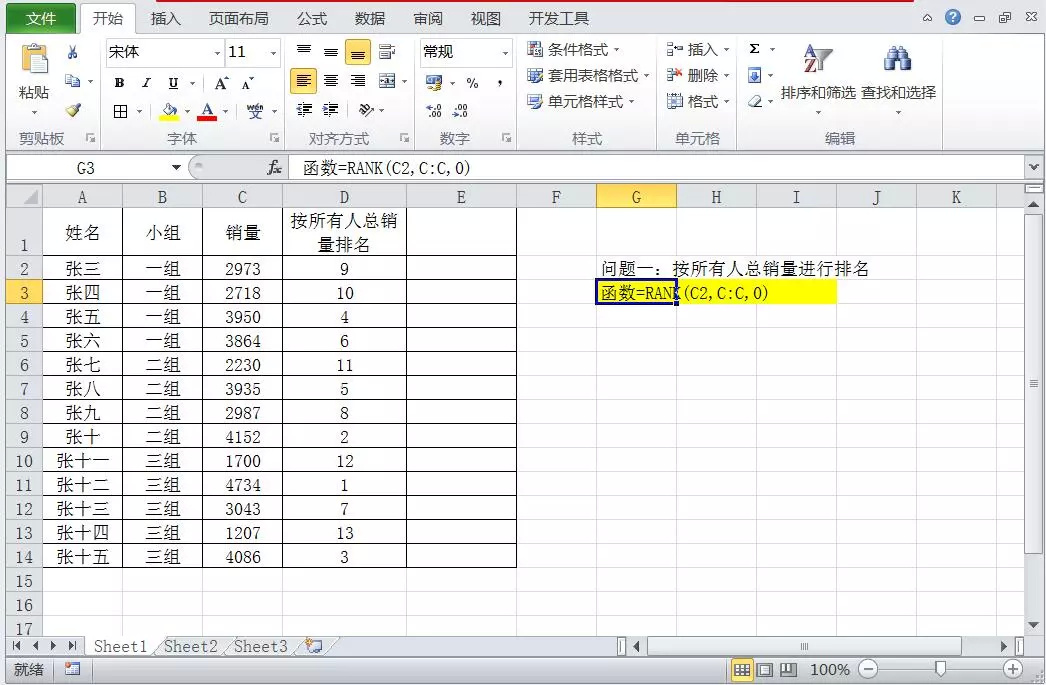Select Page Layout view in status bar

(765, 669)
